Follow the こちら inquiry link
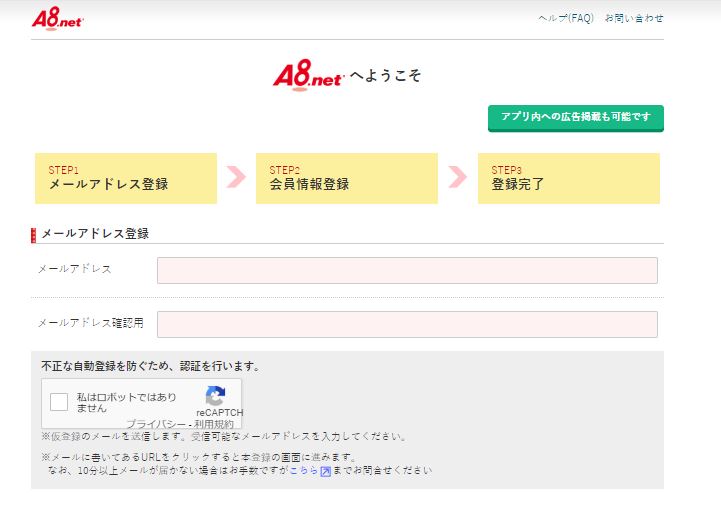This screenshot has width=721, height=509. click(x=303, y=470)
